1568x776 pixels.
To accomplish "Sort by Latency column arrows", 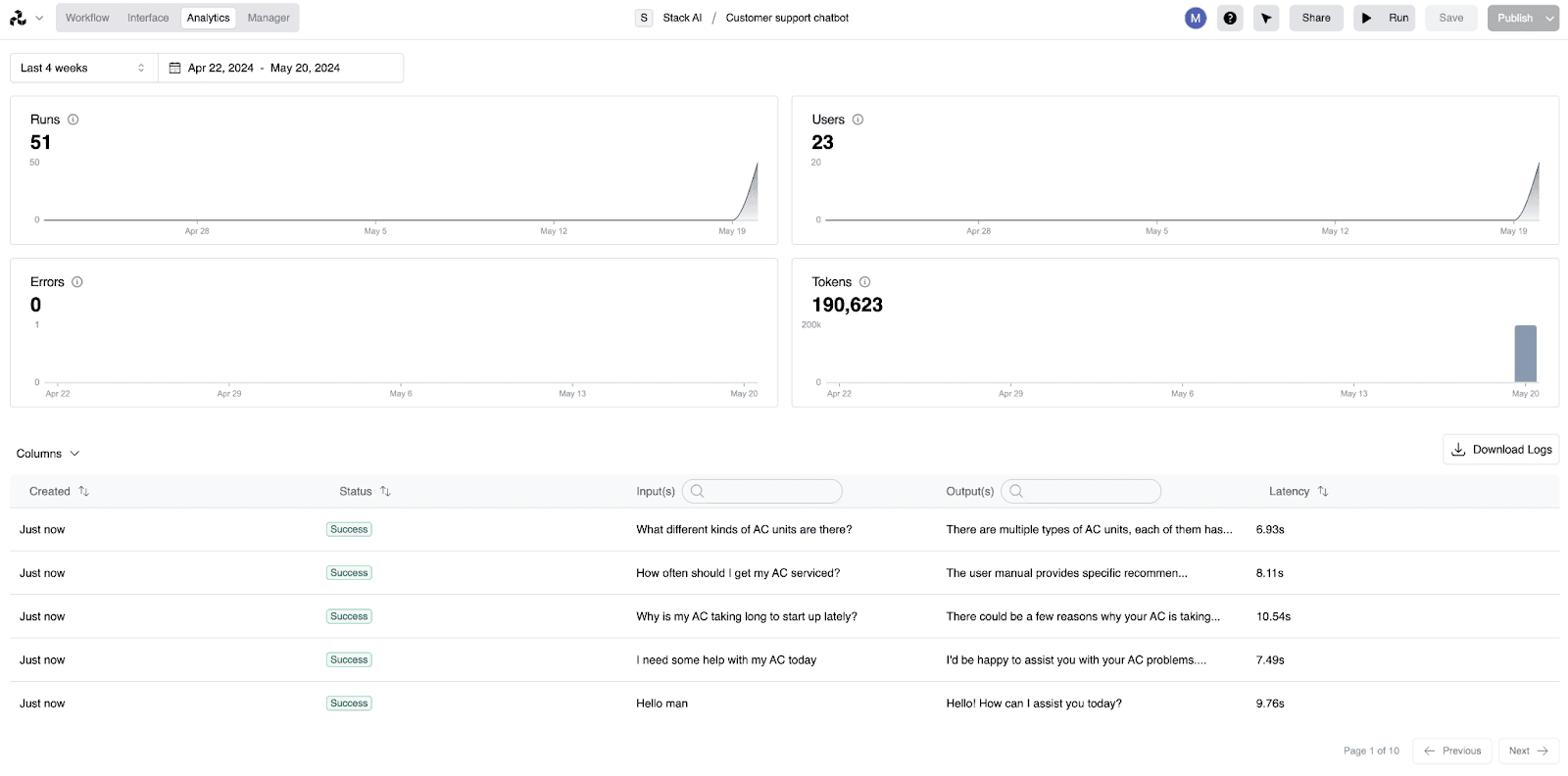I will pos(1323,491).
